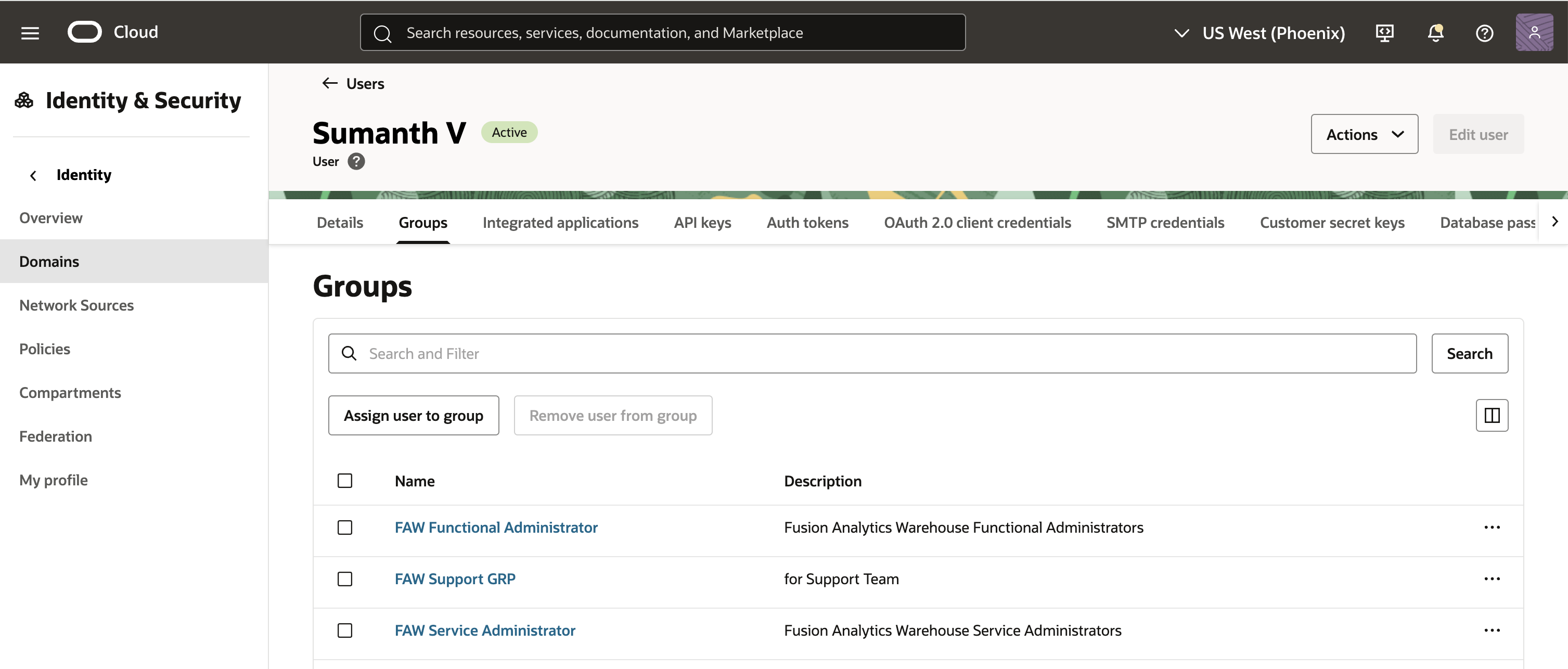Click the back arrow next to Users

[329, 83]
